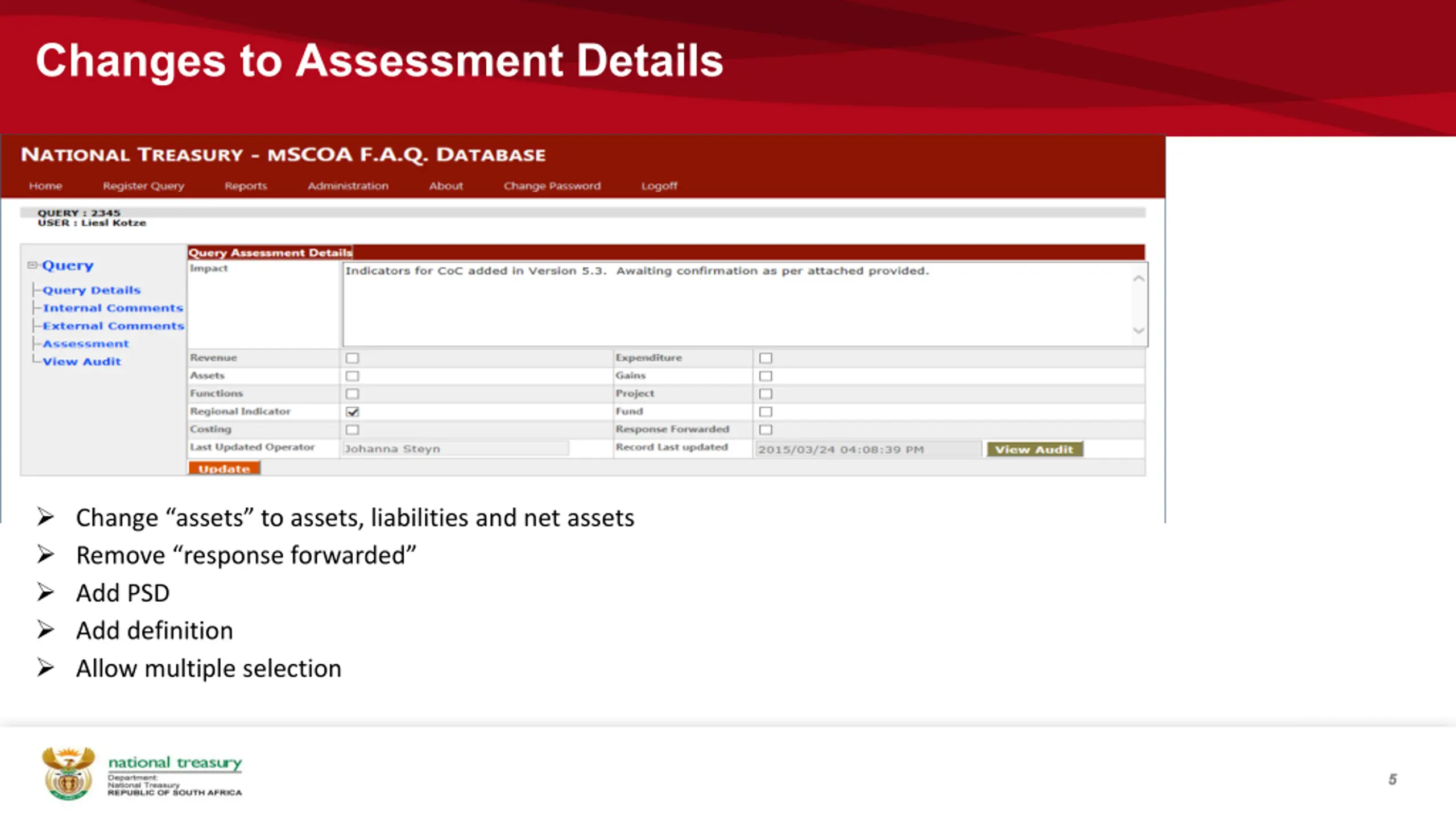Click the 'Add PSD' bullet text

[x=123, y=593]
